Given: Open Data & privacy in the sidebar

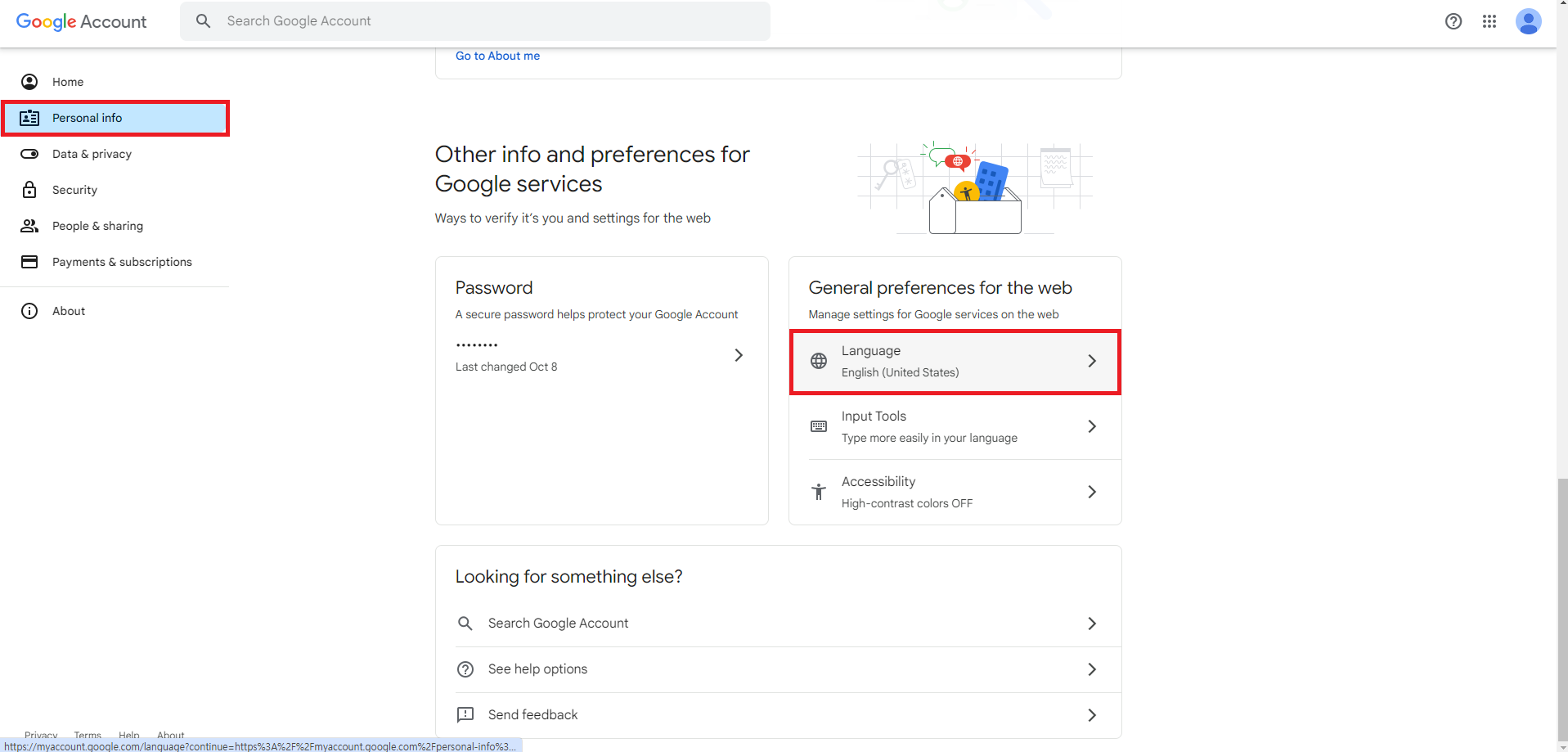Looking at the screenshot, I should coord(115,154).
